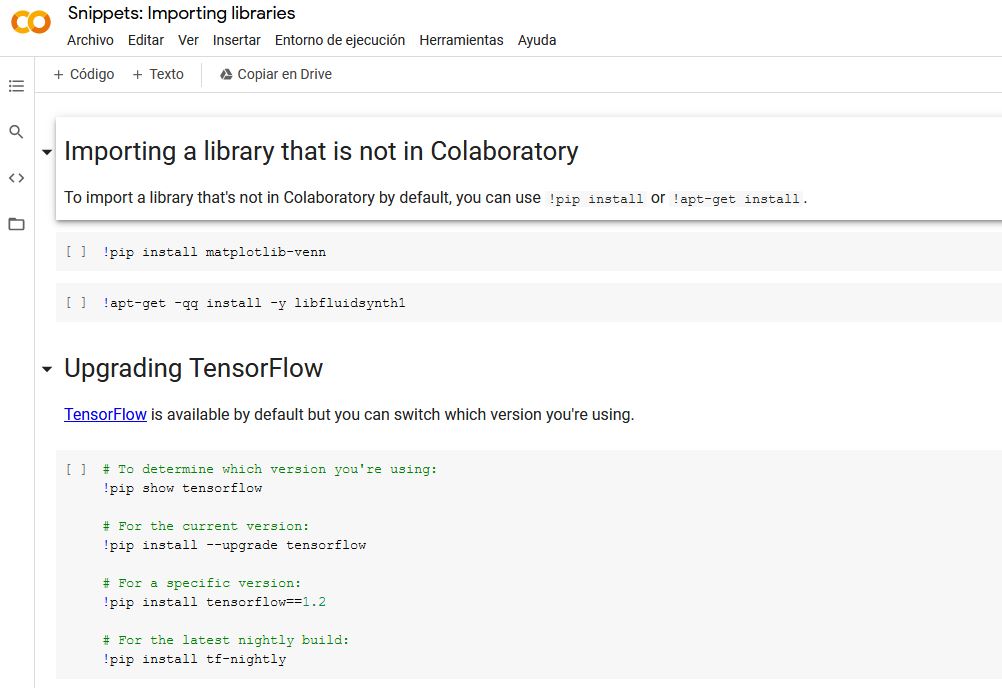
Task: Add a new text cell with Texto
Action: coord(158,74)
